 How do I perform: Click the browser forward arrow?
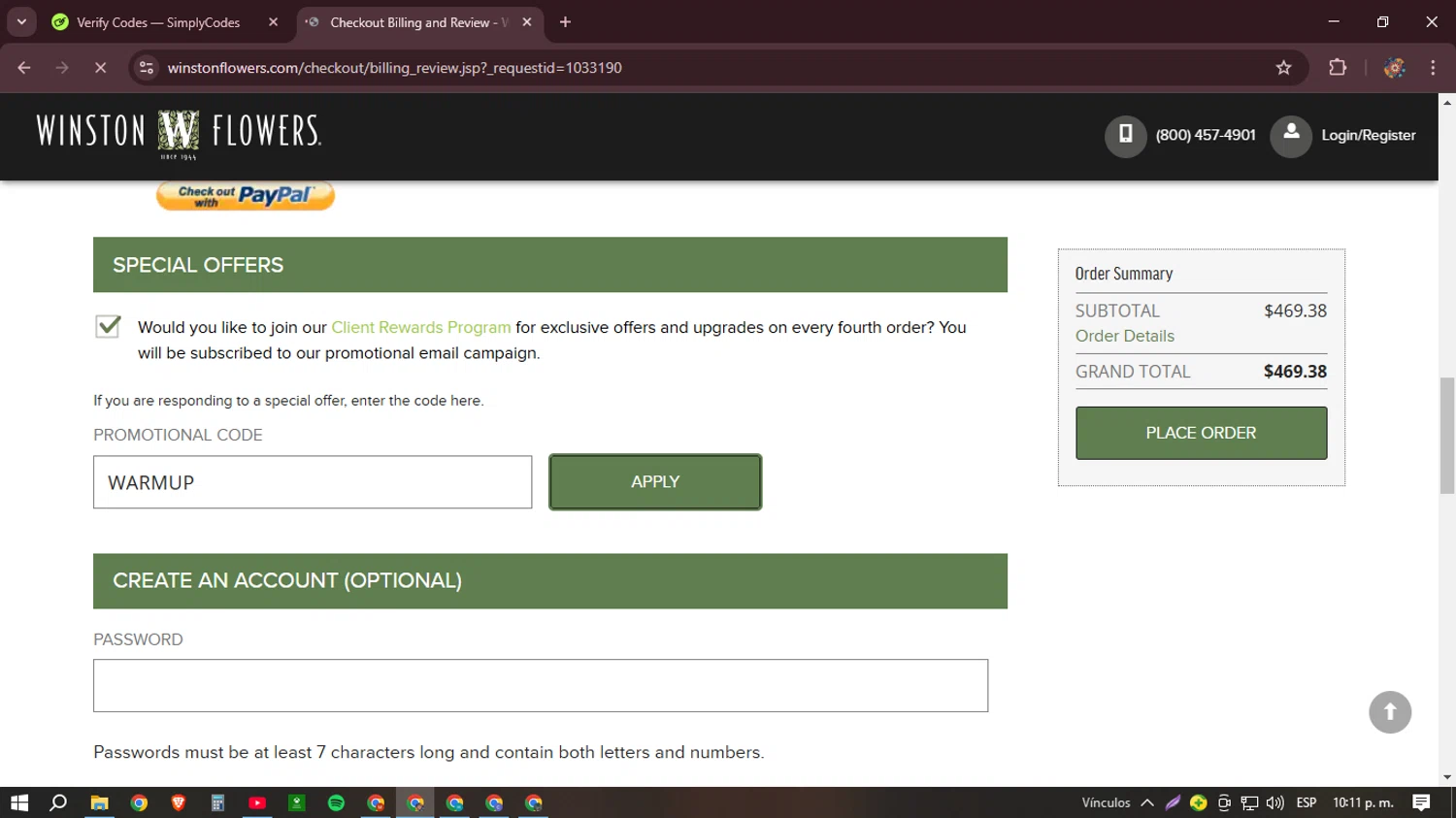(62, 68)
